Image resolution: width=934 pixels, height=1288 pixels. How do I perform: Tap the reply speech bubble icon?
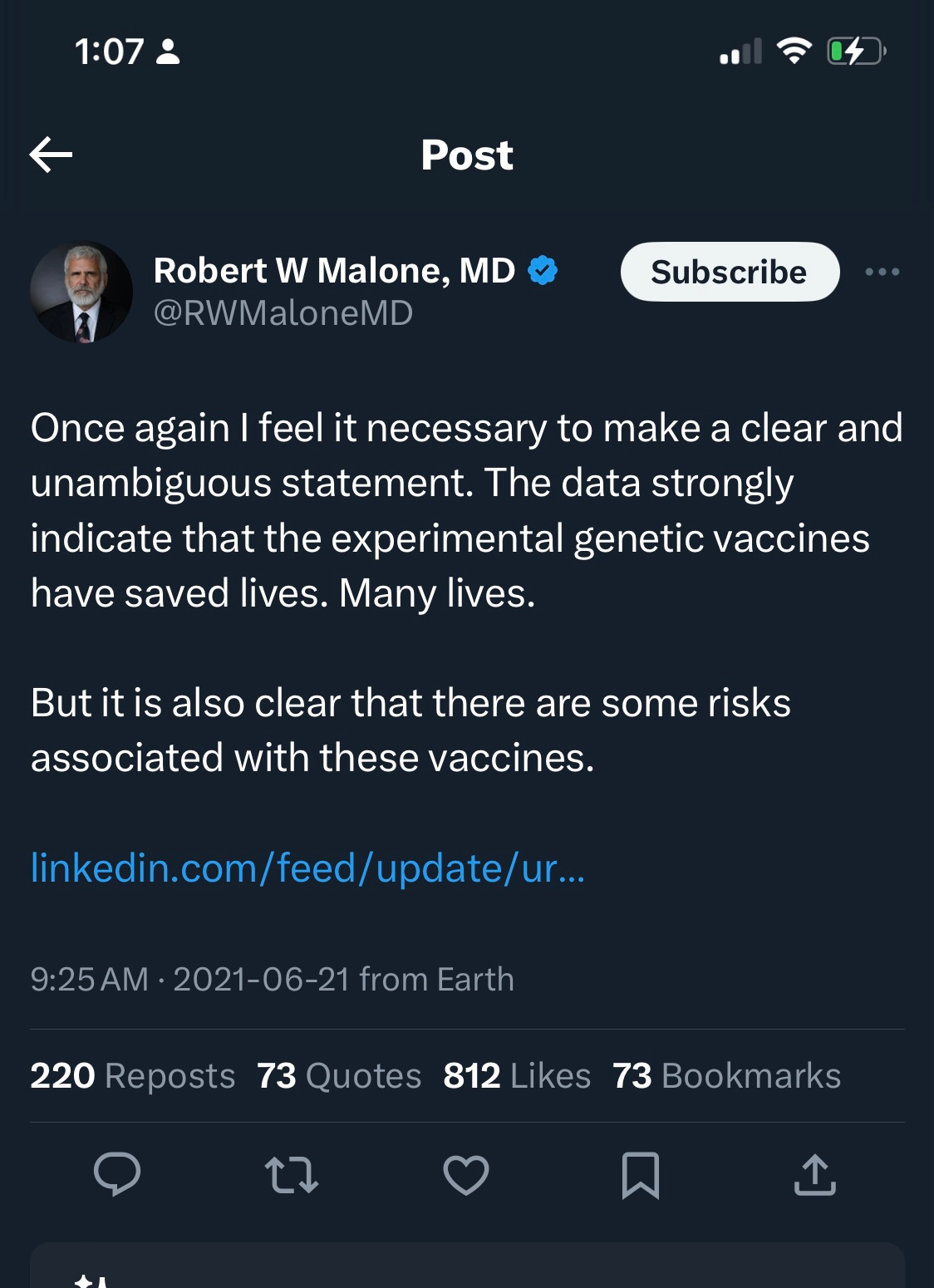(117, 1175)
